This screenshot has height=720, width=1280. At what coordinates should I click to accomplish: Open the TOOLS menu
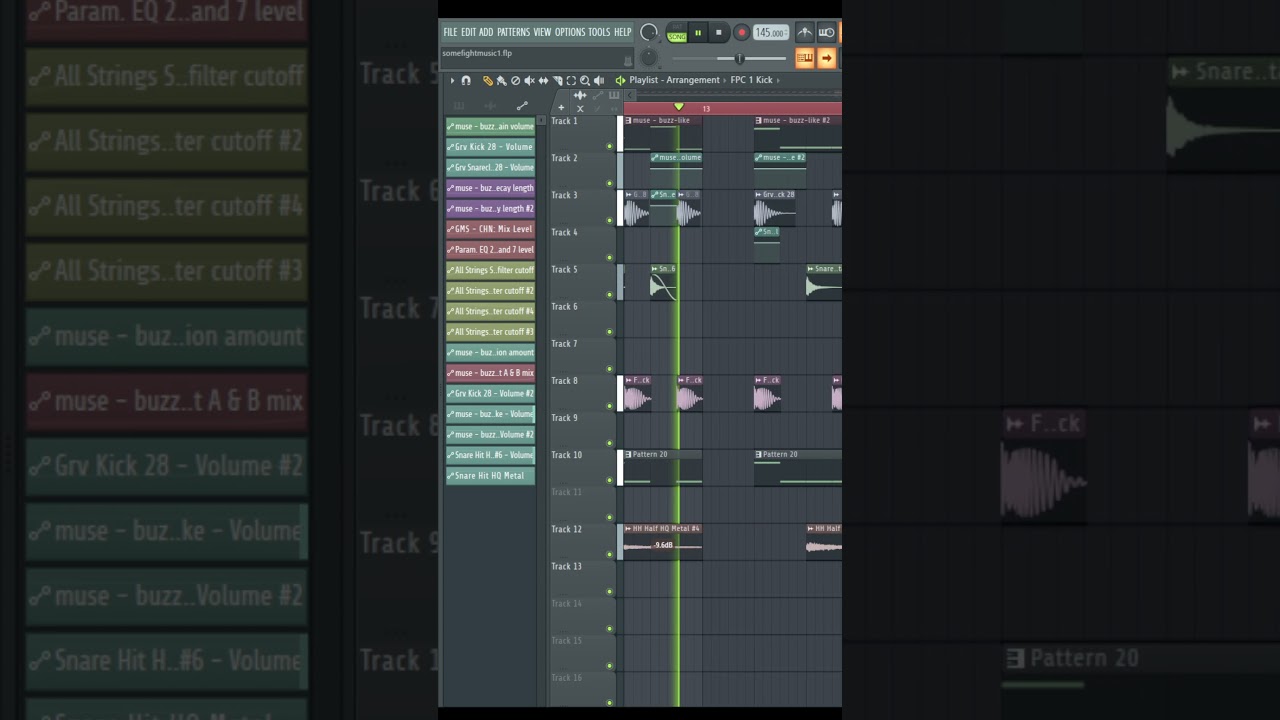pos(599,32)
